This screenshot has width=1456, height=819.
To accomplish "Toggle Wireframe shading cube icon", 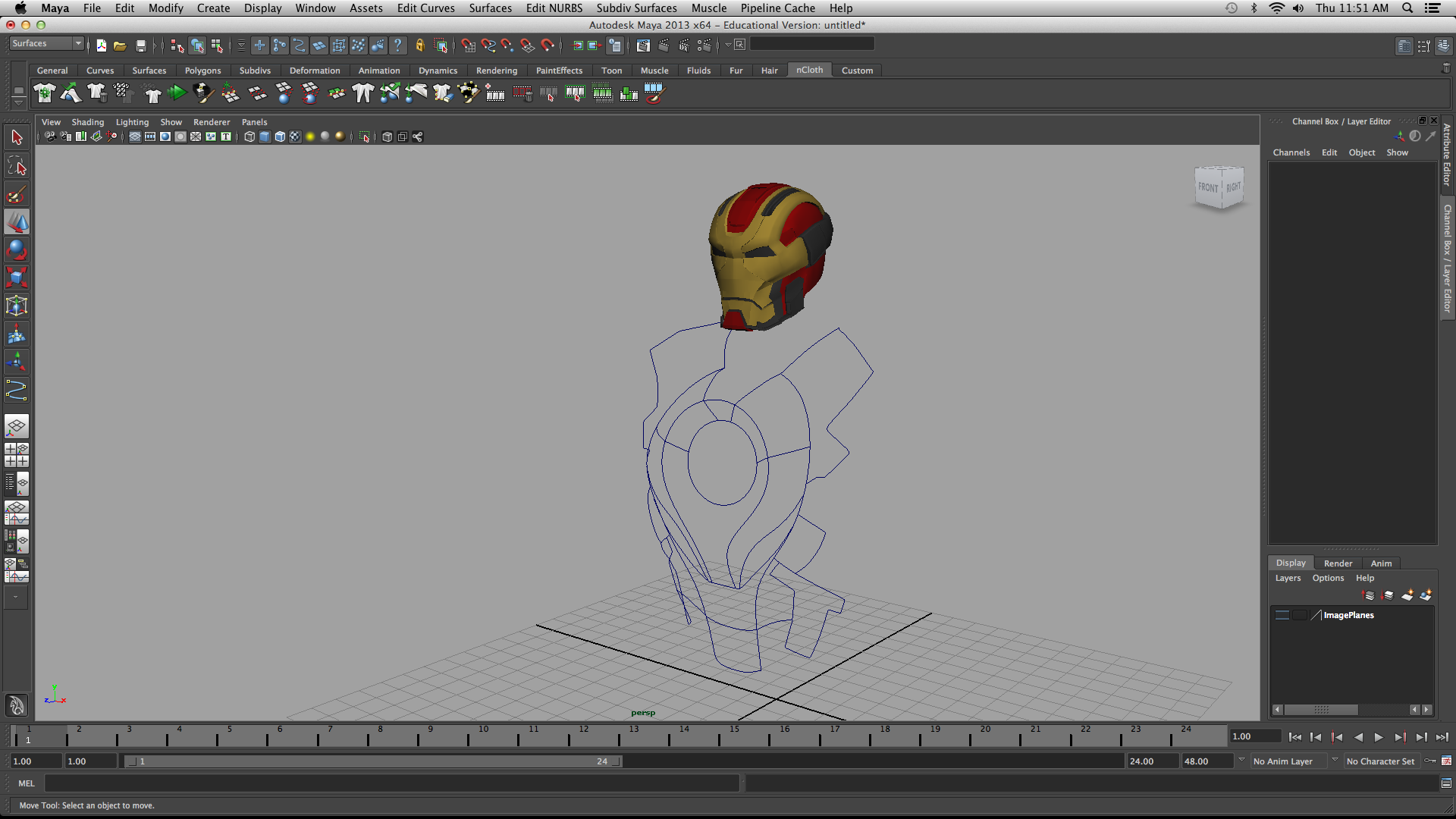I will (249, 136).
